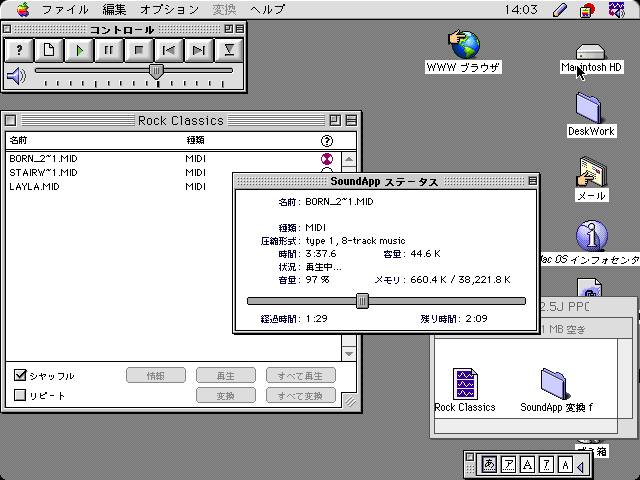Collapse the Rock Classics window with the windowshade box
The image size is (640, 480).
pos(351,120)
